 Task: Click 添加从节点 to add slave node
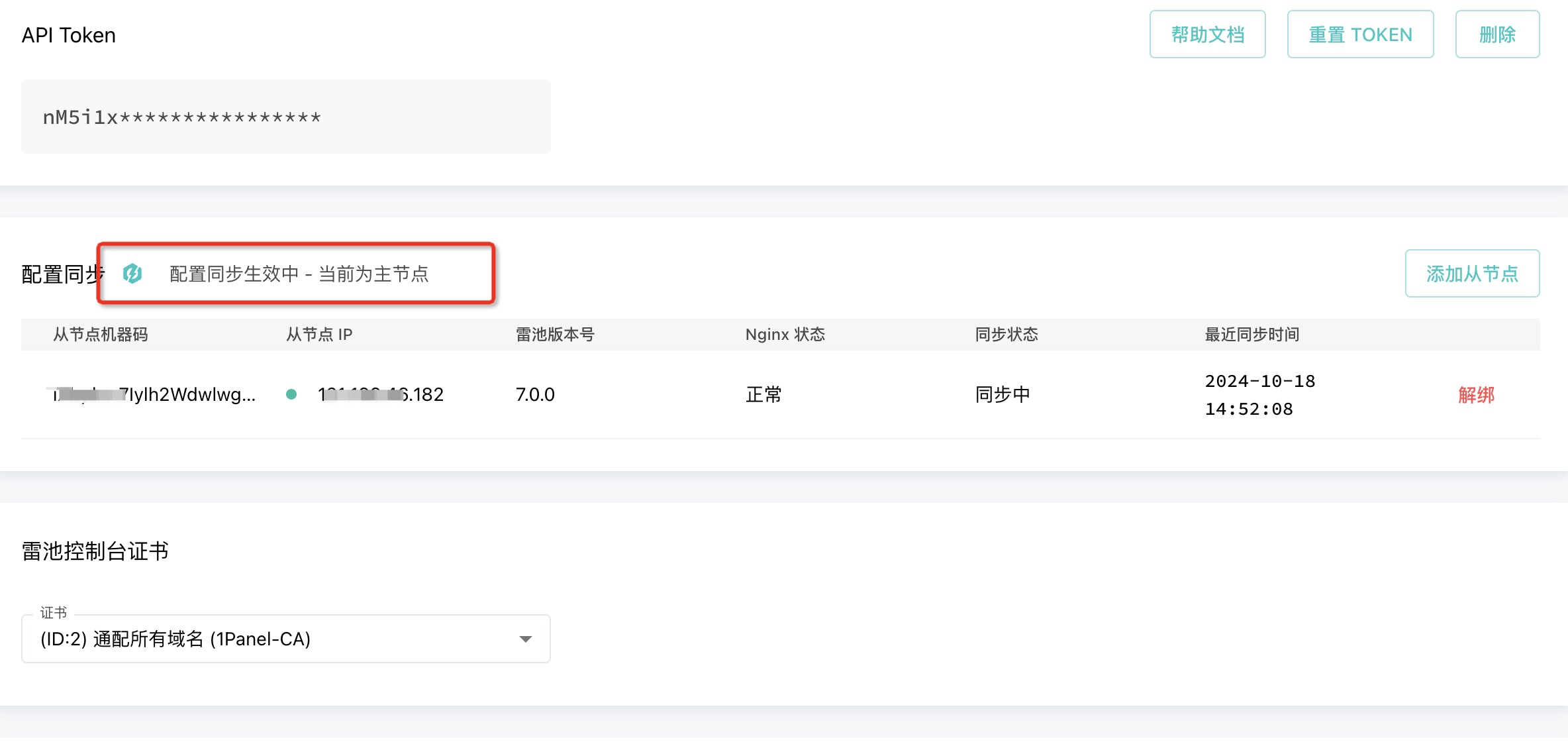point(1471,274)
